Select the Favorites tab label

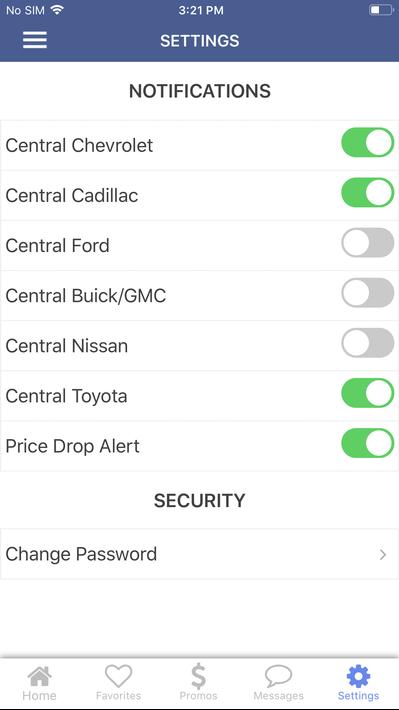(118, 696)
